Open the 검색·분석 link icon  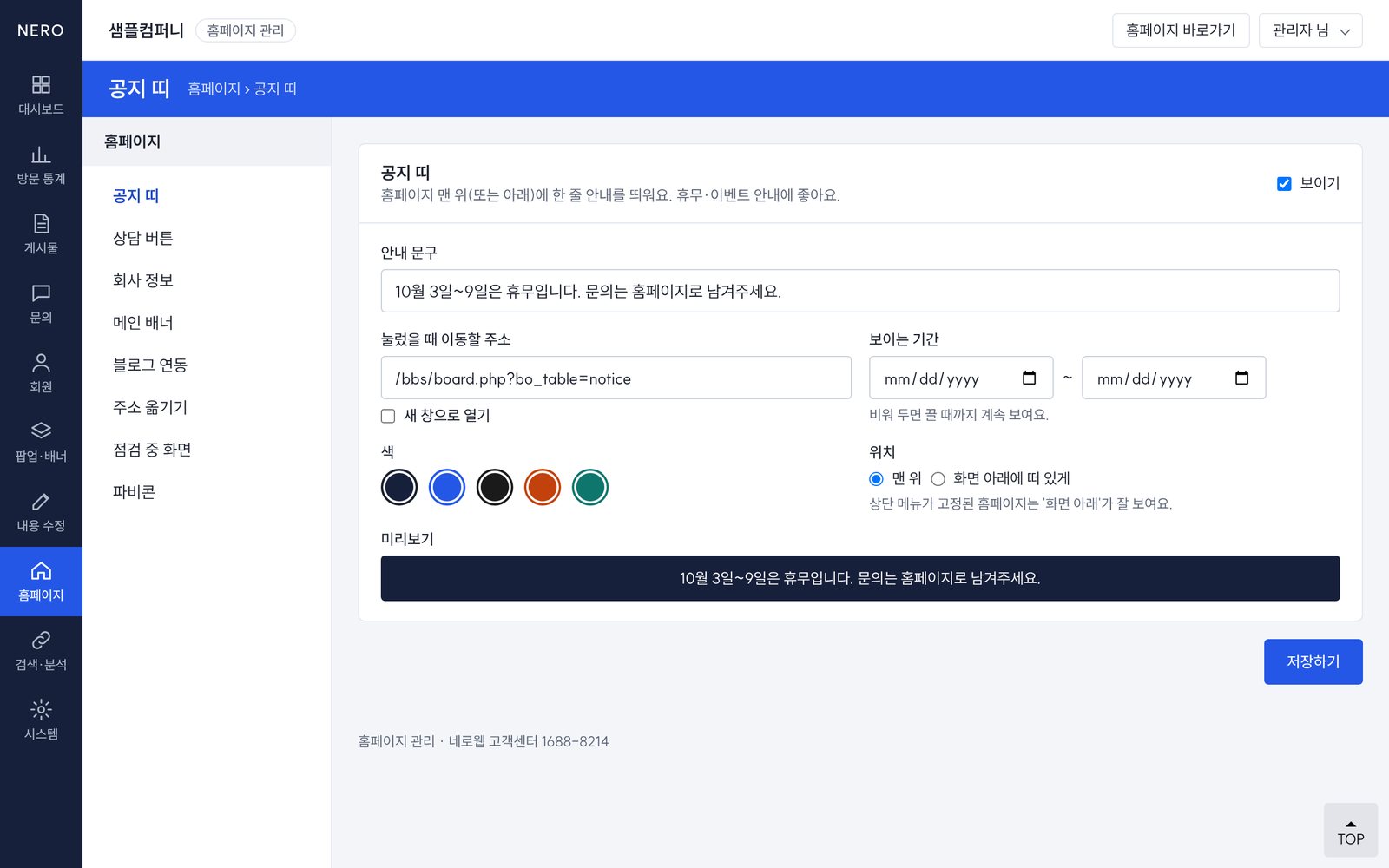click(x=41, y=640)
